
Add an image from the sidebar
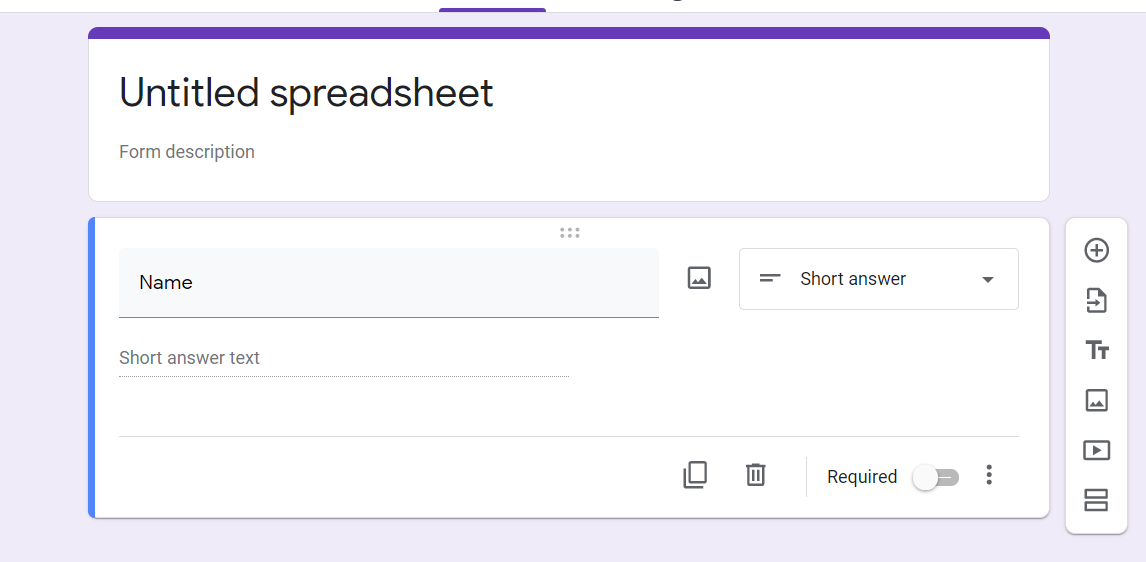(x=1096, y=400)
